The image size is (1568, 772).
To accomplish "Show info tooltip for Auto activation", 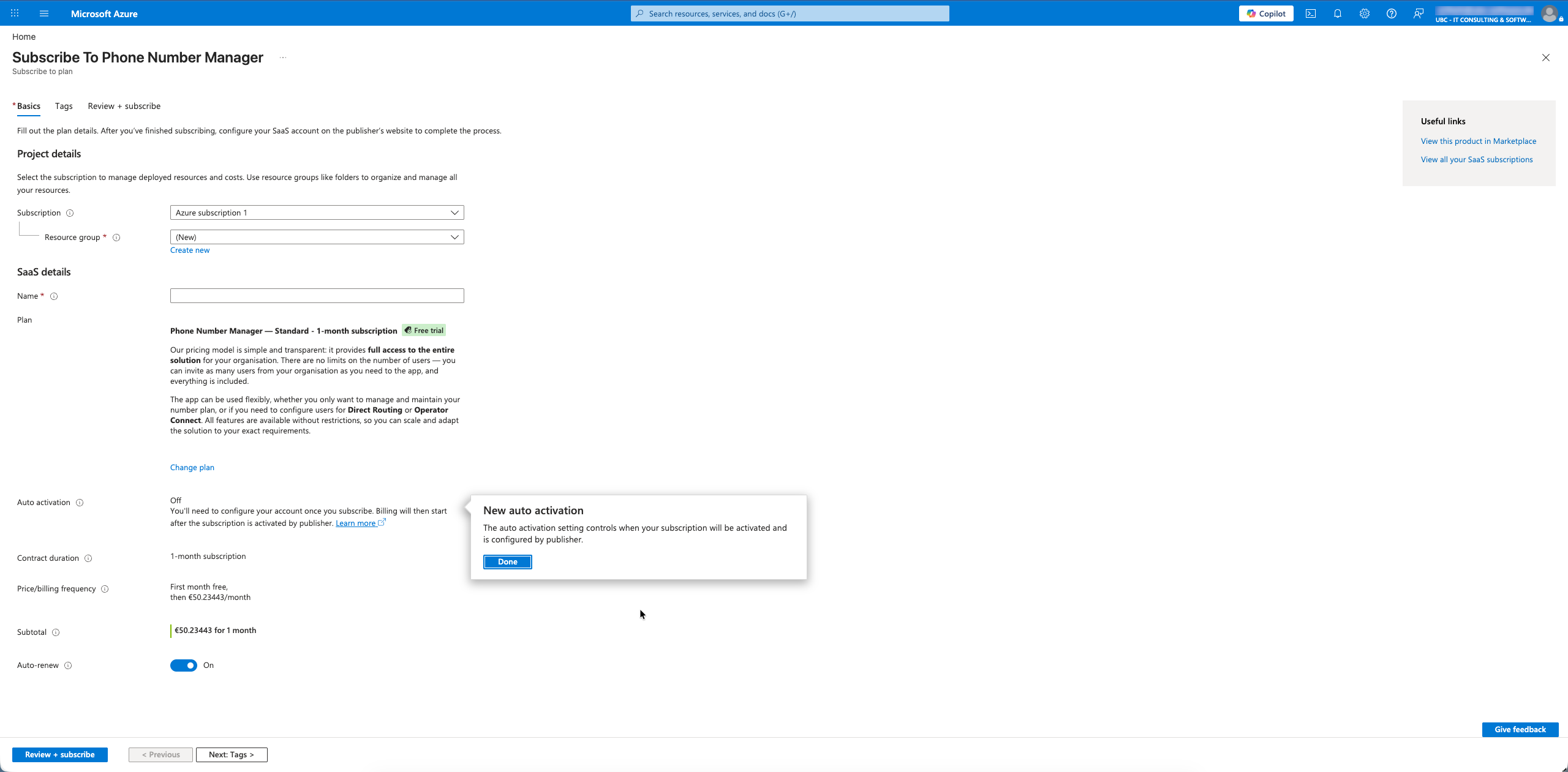I will point(80,503).
